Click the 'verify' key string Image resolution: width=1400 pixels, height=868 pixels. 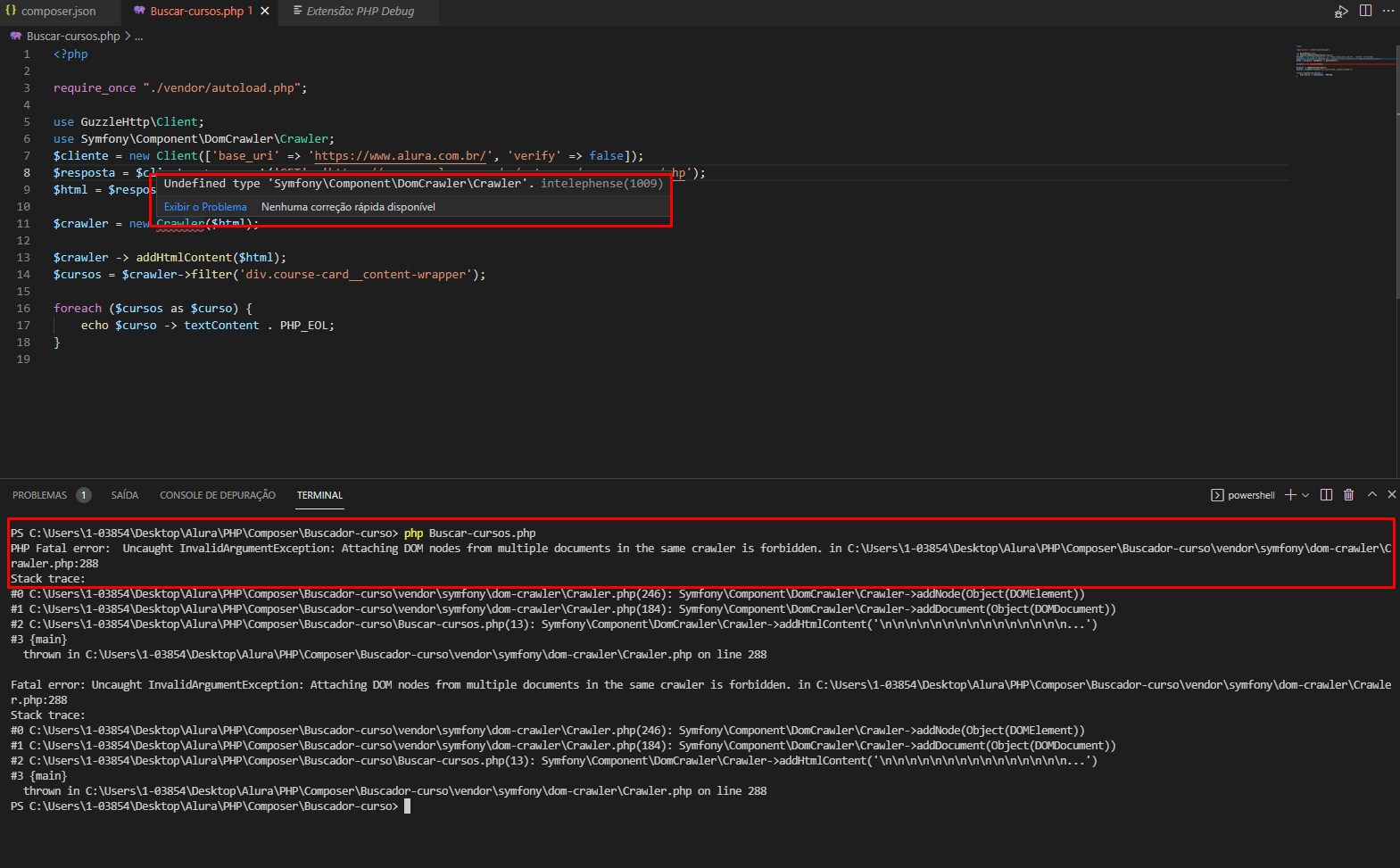tap(534, 156)
